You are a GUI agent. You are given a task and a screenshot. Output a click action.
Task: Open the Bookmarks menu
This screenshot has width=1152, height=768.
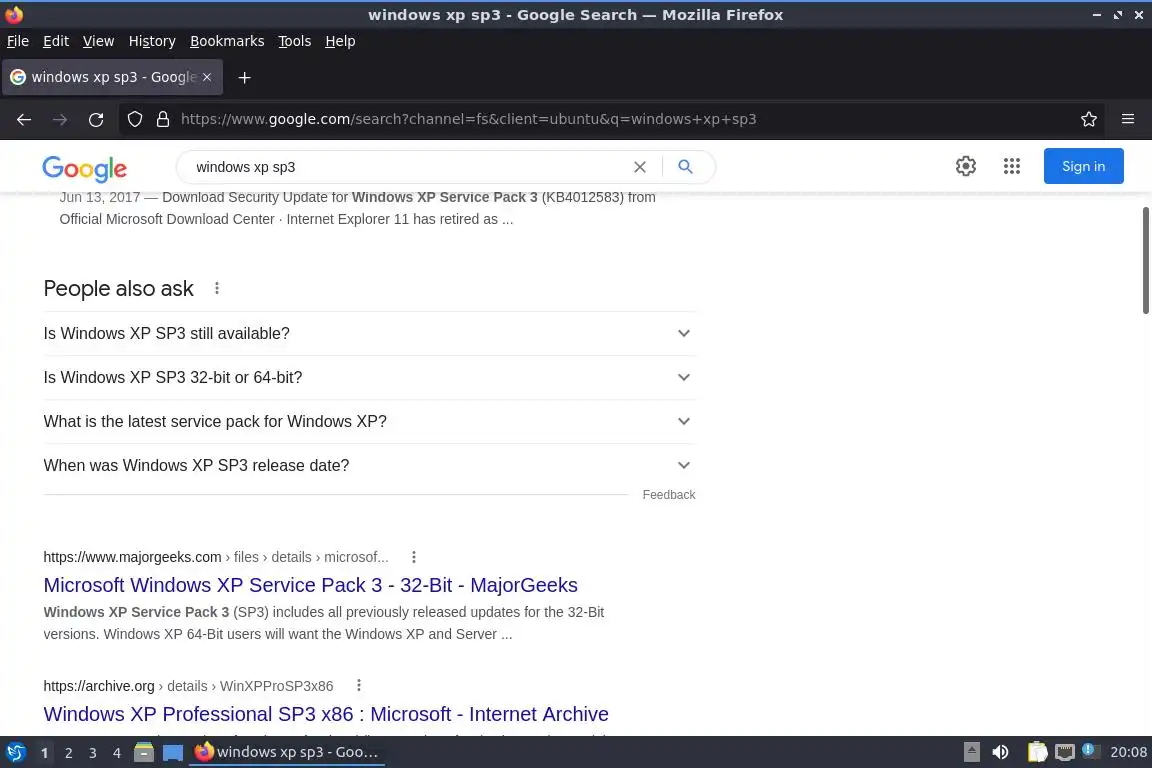pyautogui.click(x=227, y=41)
